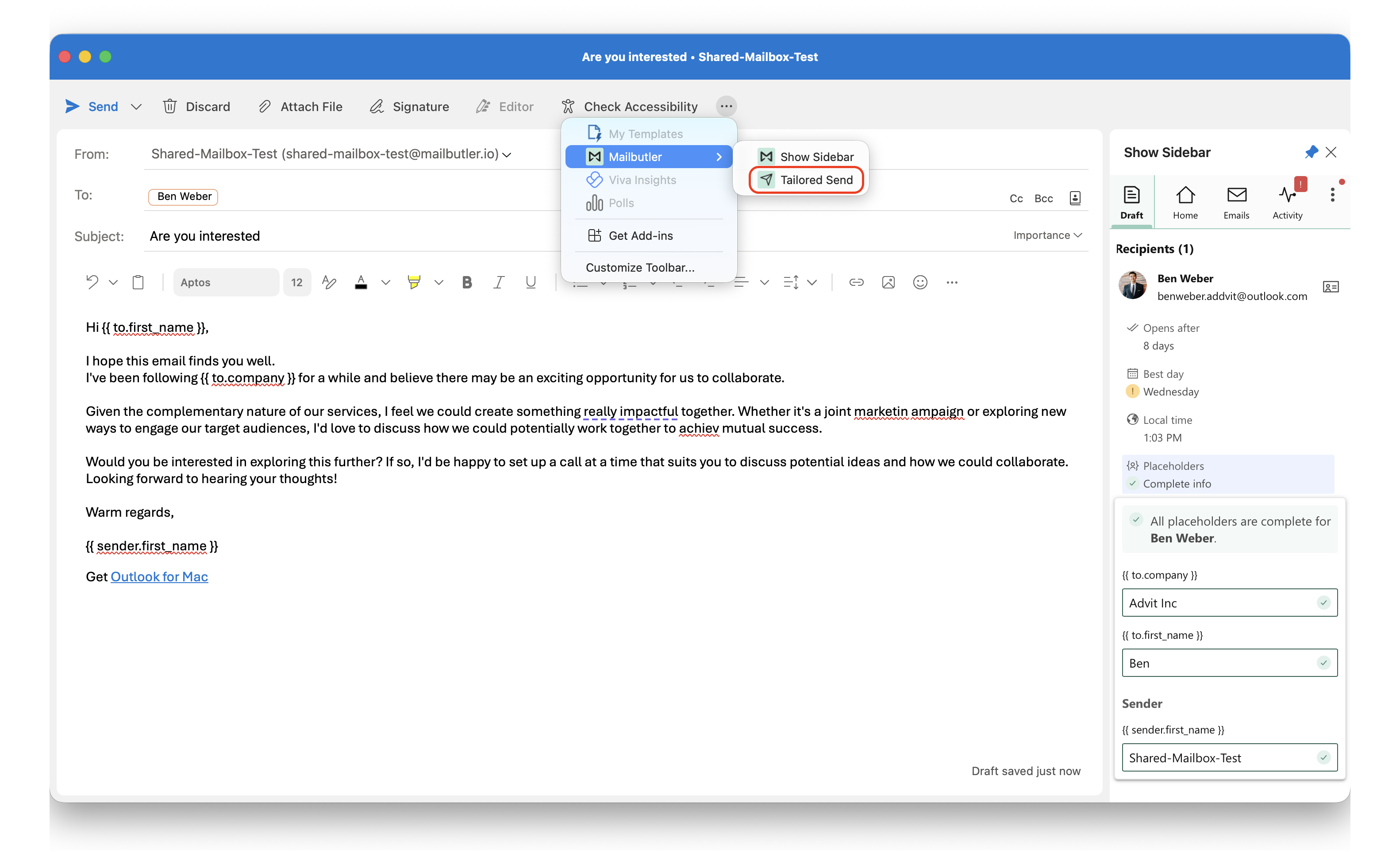Click the toolbar overflow ellipsis button
Viewport: 1400px width, 868px height.
(726, 106)
